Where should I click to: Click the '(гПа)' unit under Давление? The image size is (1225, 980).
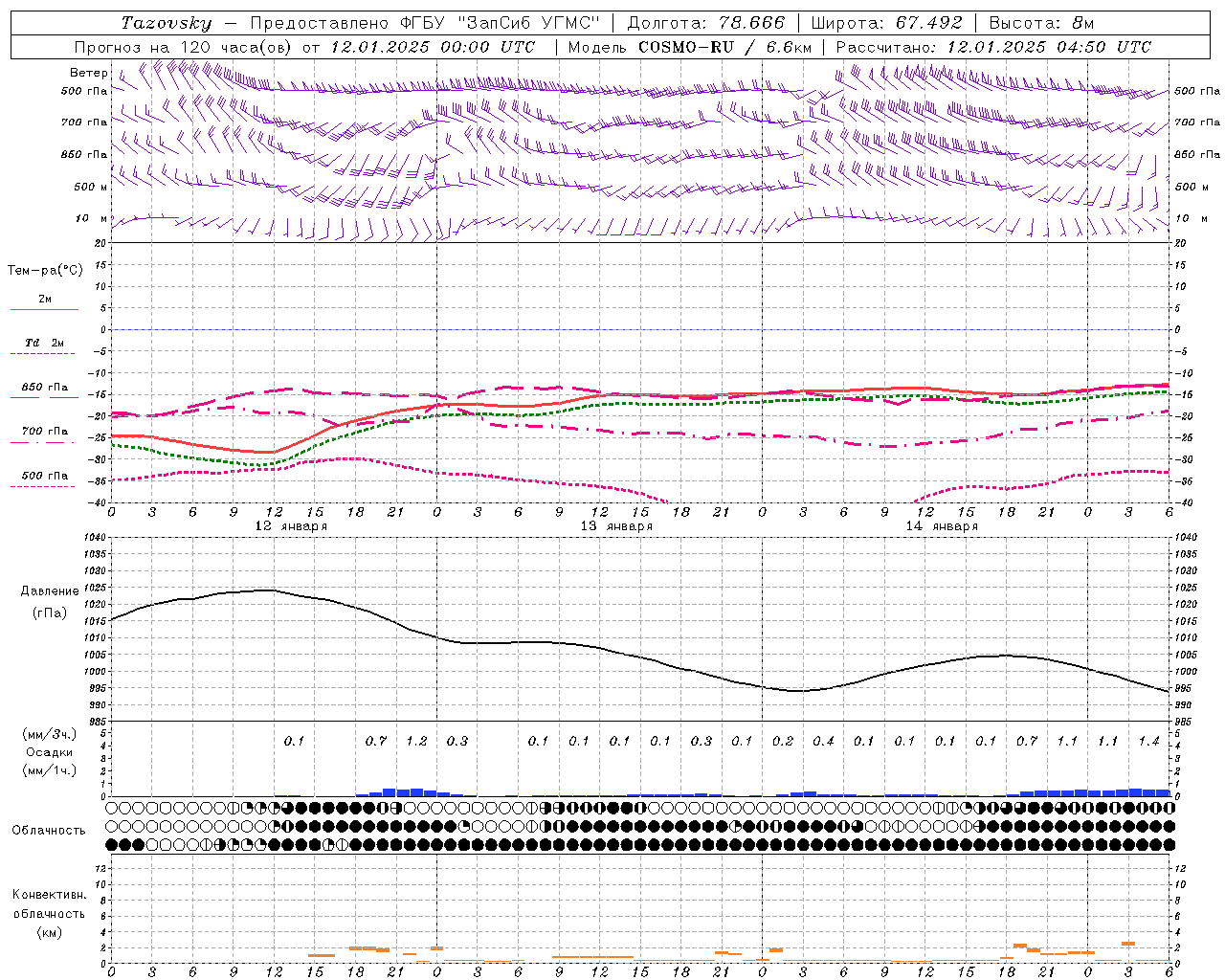coord(50,613)
